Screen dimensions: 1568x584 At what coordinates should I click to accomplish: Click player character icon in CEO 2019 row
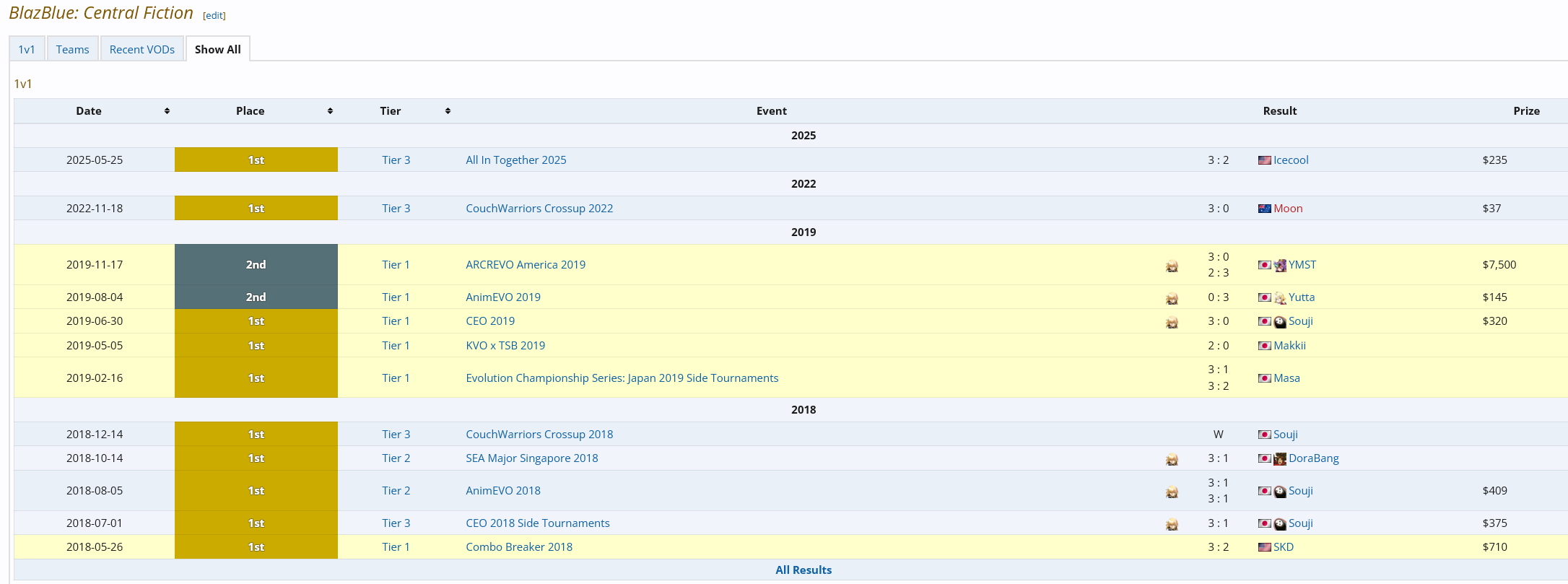pyautogui.click(x=1172, y=322)
